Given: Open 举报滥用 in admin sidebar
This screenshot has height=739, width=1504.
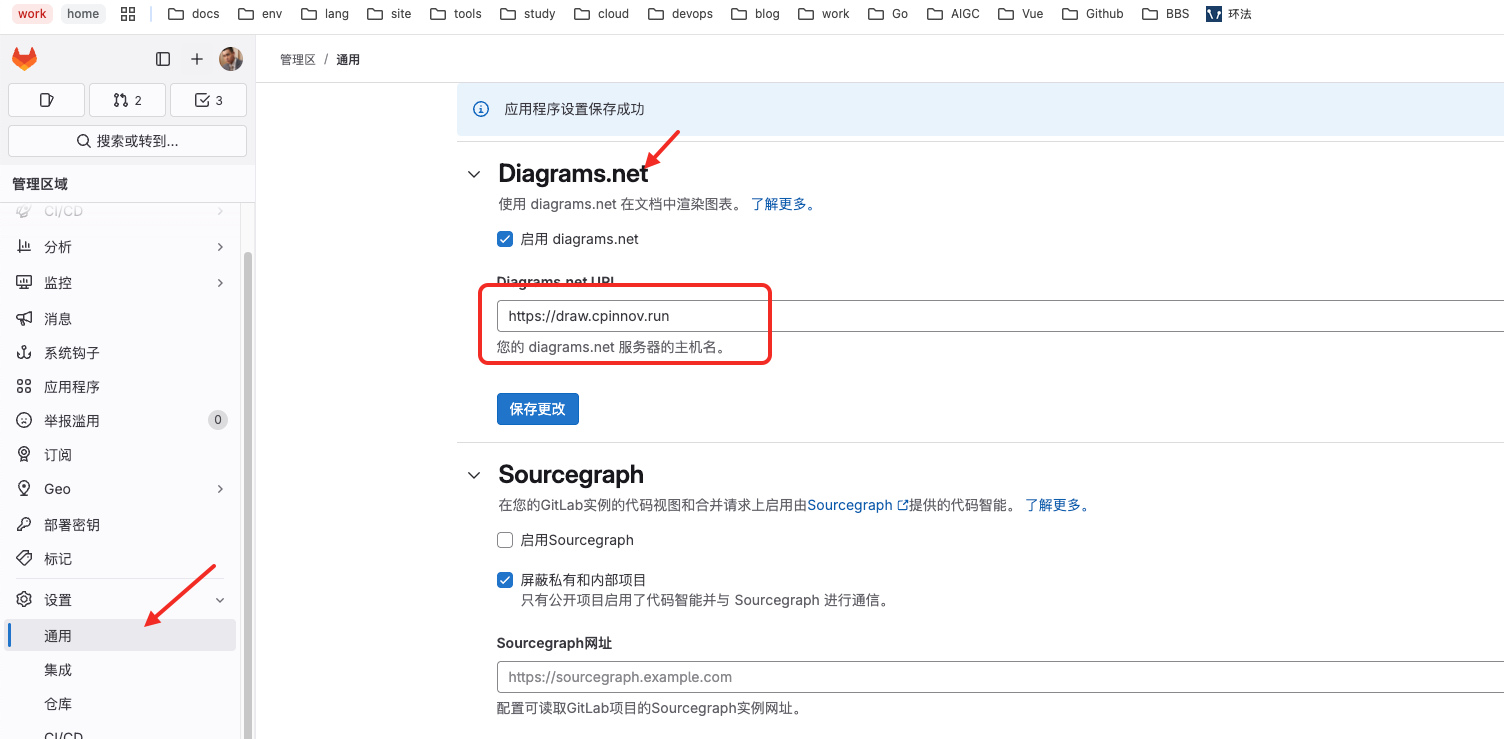Looking at the screenshot, I should pos(121,421).
